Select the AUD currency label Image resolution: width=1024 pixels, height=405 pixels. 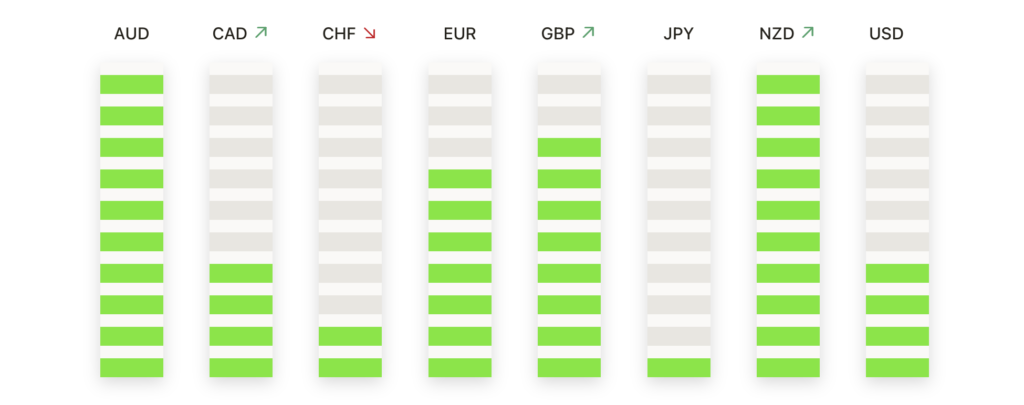point(132,34)
